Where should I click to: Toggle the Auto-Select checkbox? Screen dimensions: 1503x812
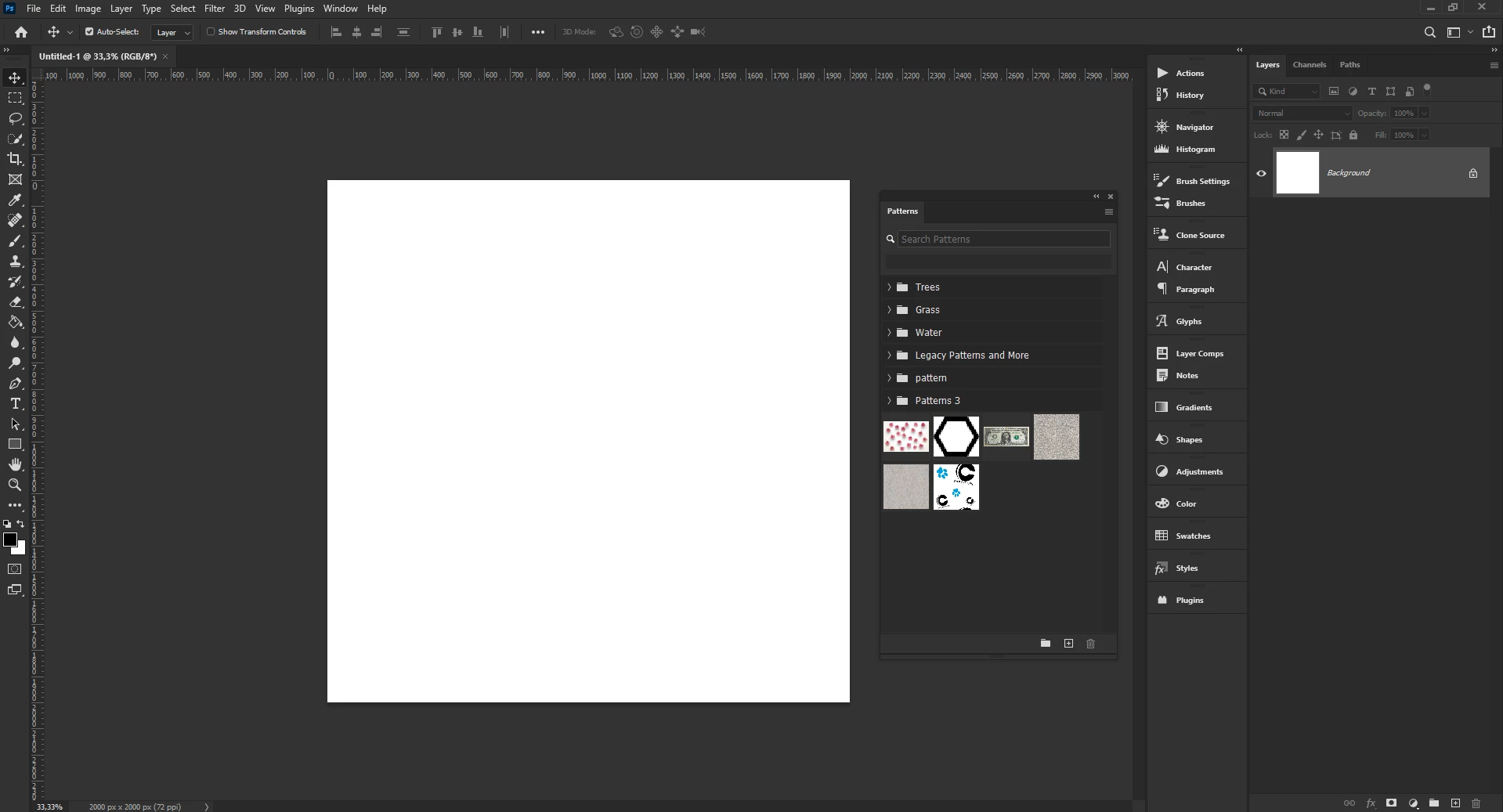point(89,32)
